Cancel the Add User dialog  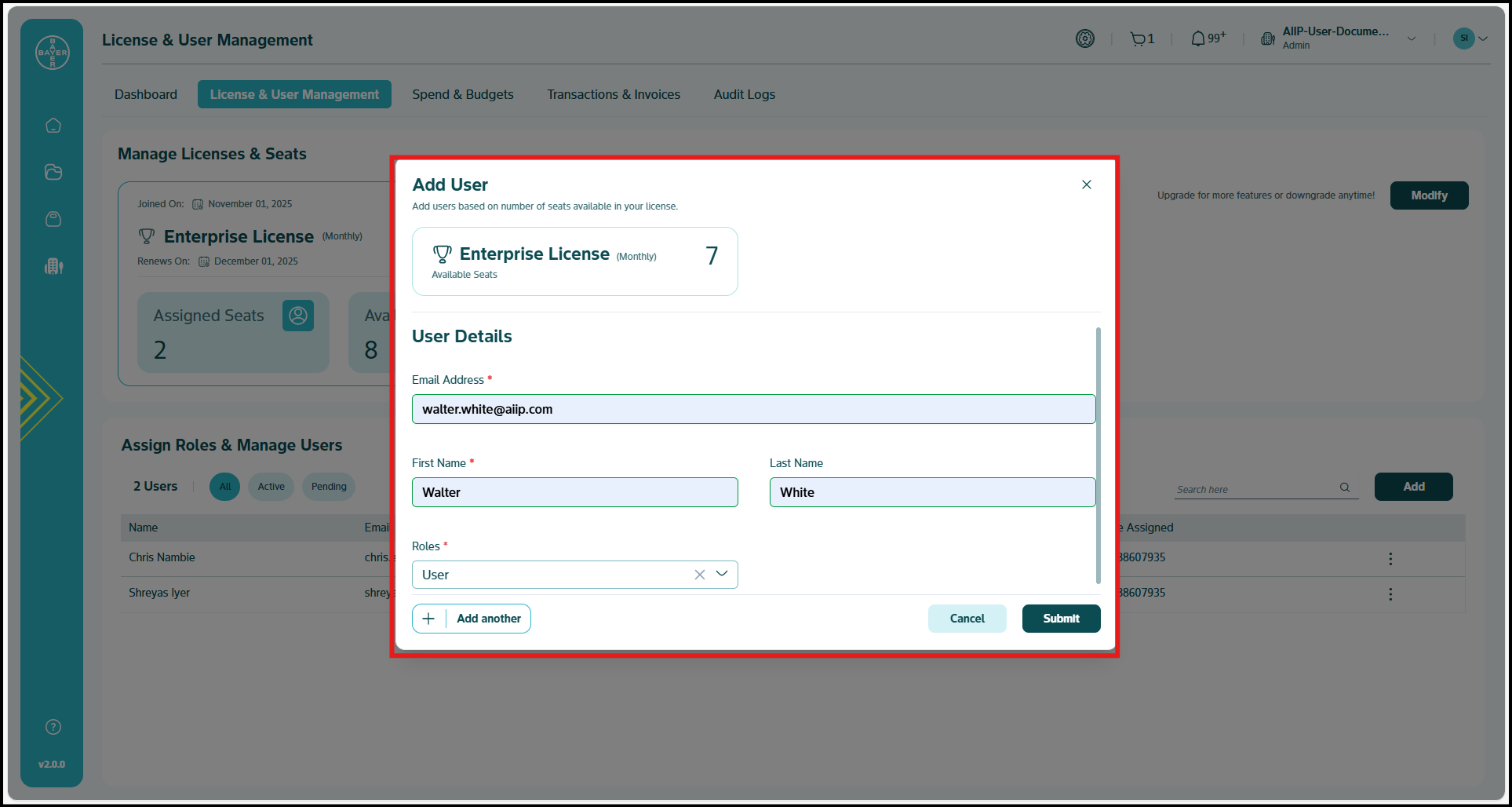pos(967,619)
